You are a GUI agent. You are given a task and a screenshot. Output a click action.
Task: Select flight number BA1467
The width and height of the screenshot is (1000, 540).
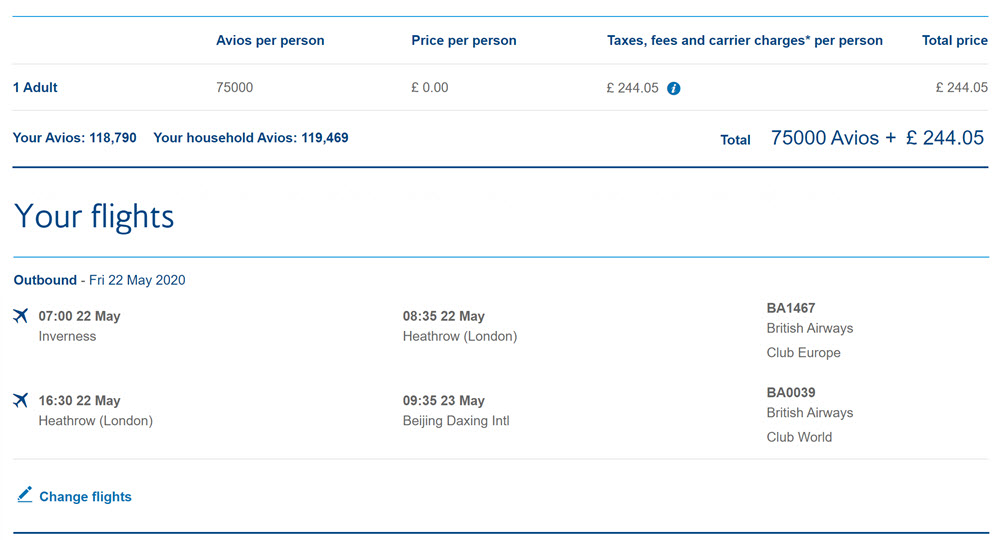point(791,308)
